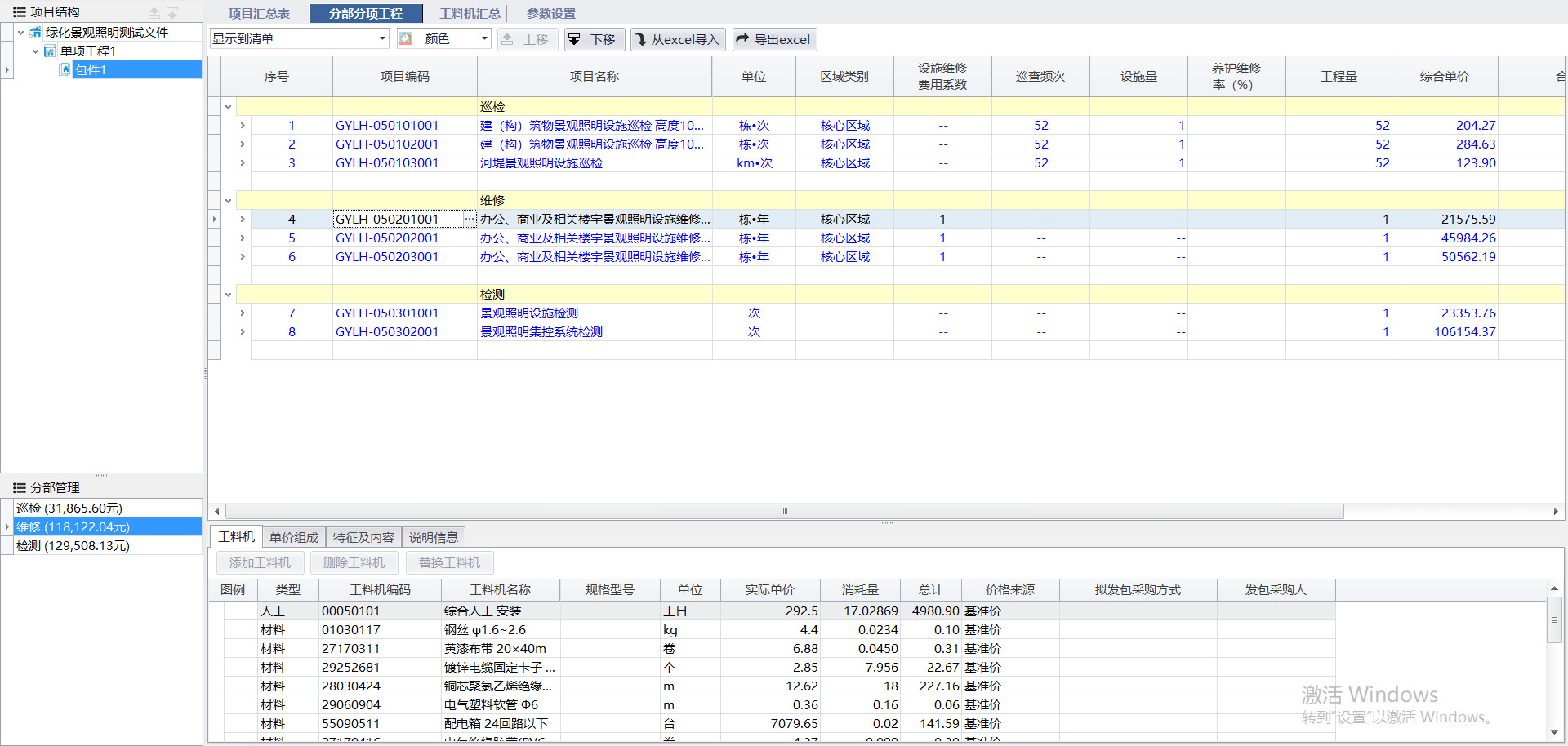The width and height of the screenshot is (1568, 746).
Task: Click code GYLH-050301001
Action: 387,313
